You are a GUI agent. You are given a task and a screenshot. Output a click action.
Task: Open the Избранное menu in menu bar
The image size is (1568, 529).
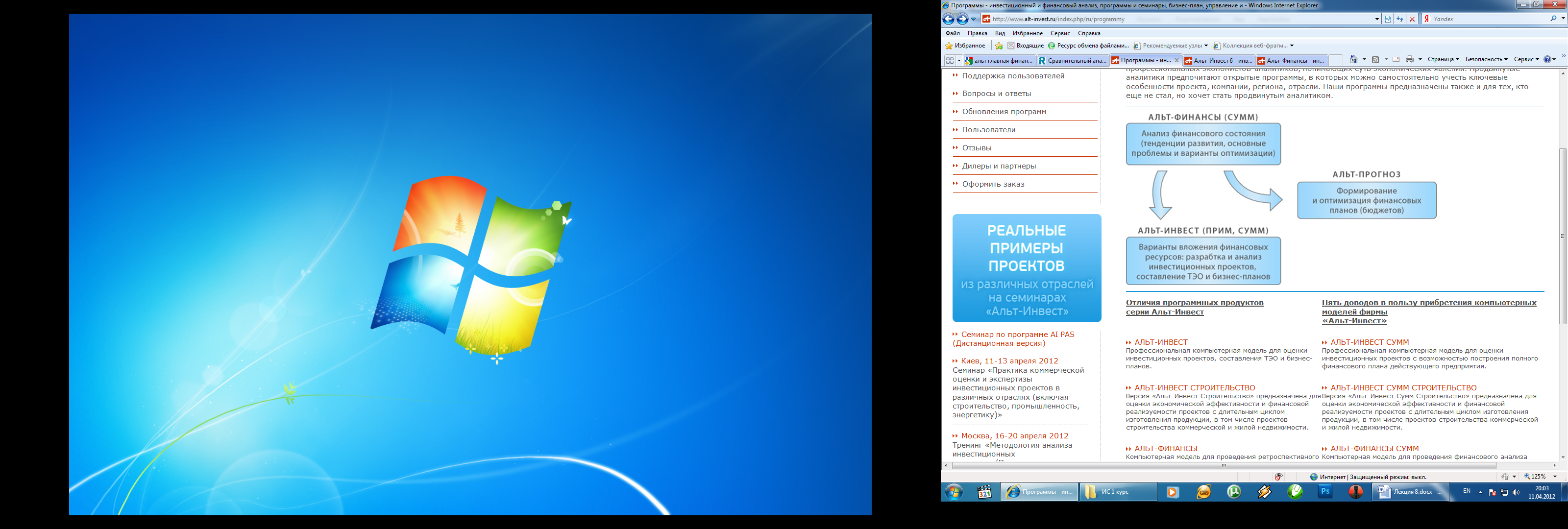click(1028, 33)
